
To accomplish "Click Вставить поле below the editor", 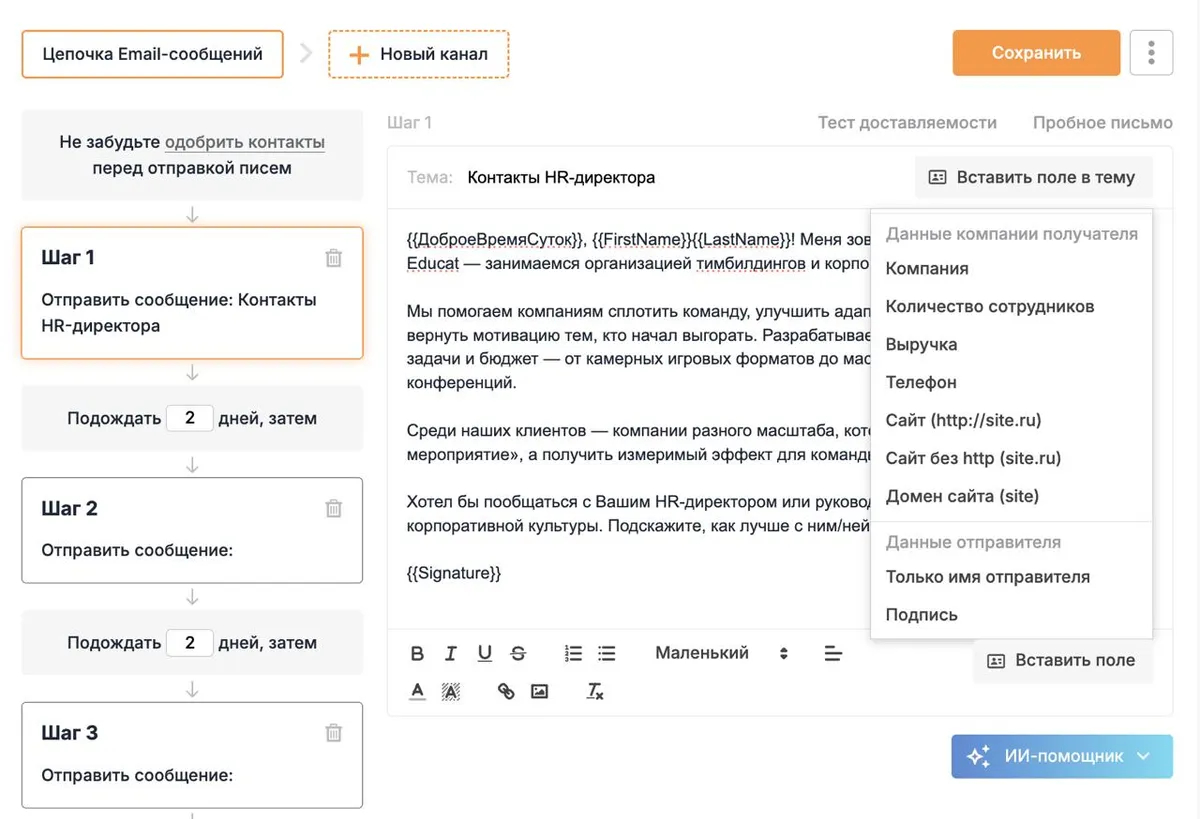I will (1062, 660).
